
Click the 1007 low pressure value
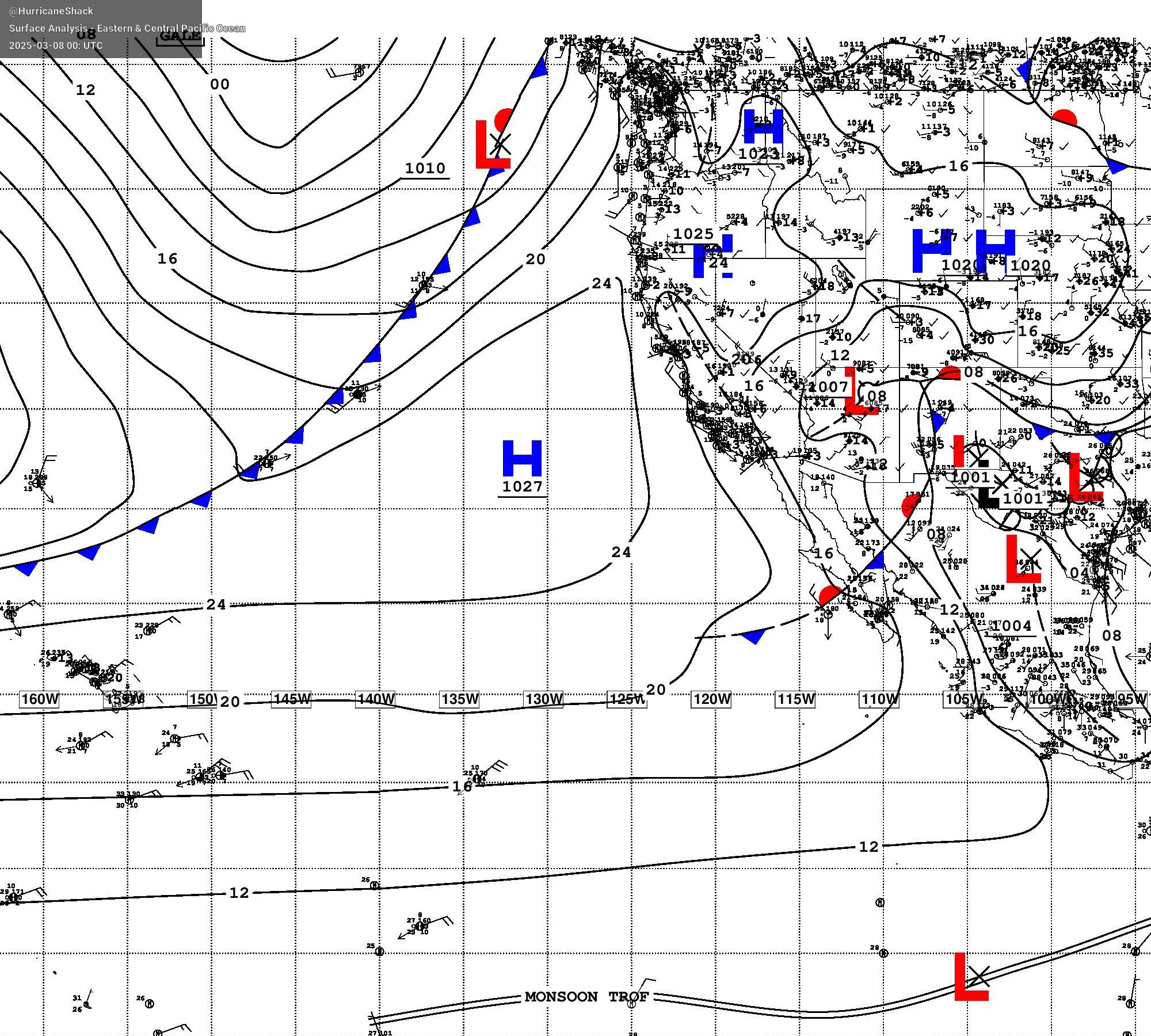click(x=829, y=387)
